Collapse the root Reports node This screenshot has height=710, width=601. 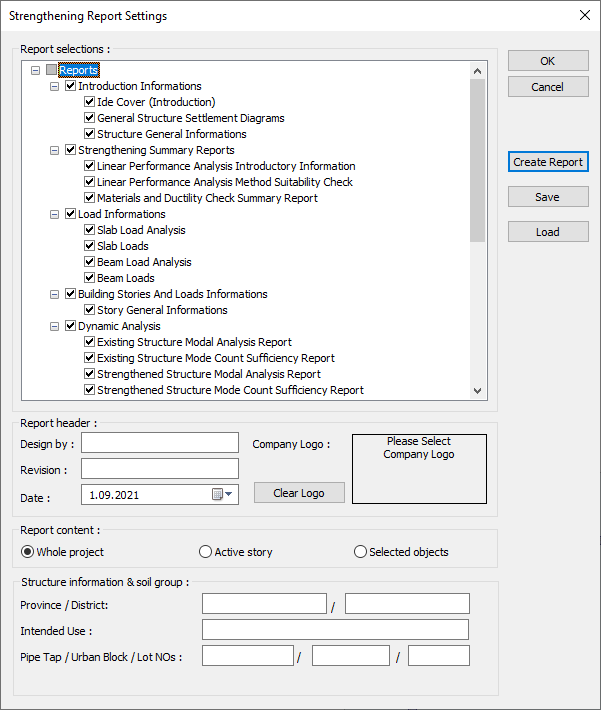pos(36,70)
